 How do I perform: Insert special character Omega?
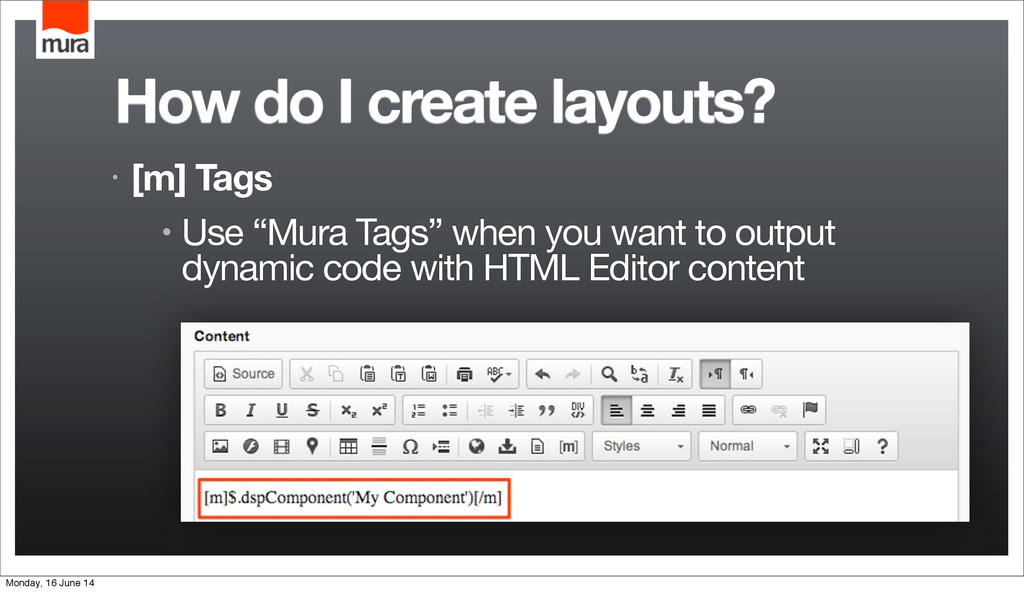pos(410,446)
